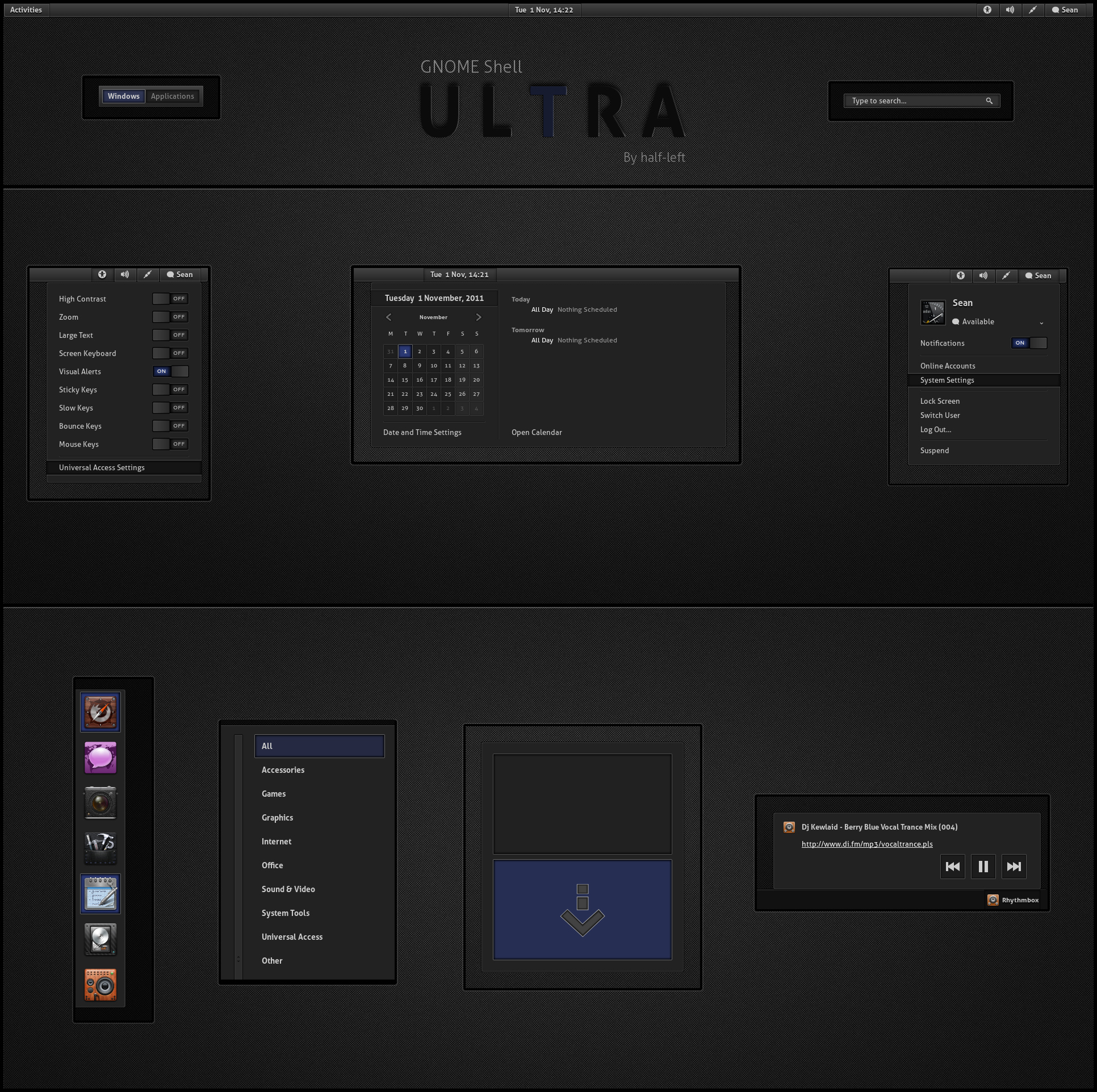The image size is (1097, 1092).
Task: Turn off the Notifications switch
Action: coord(1029,343)
